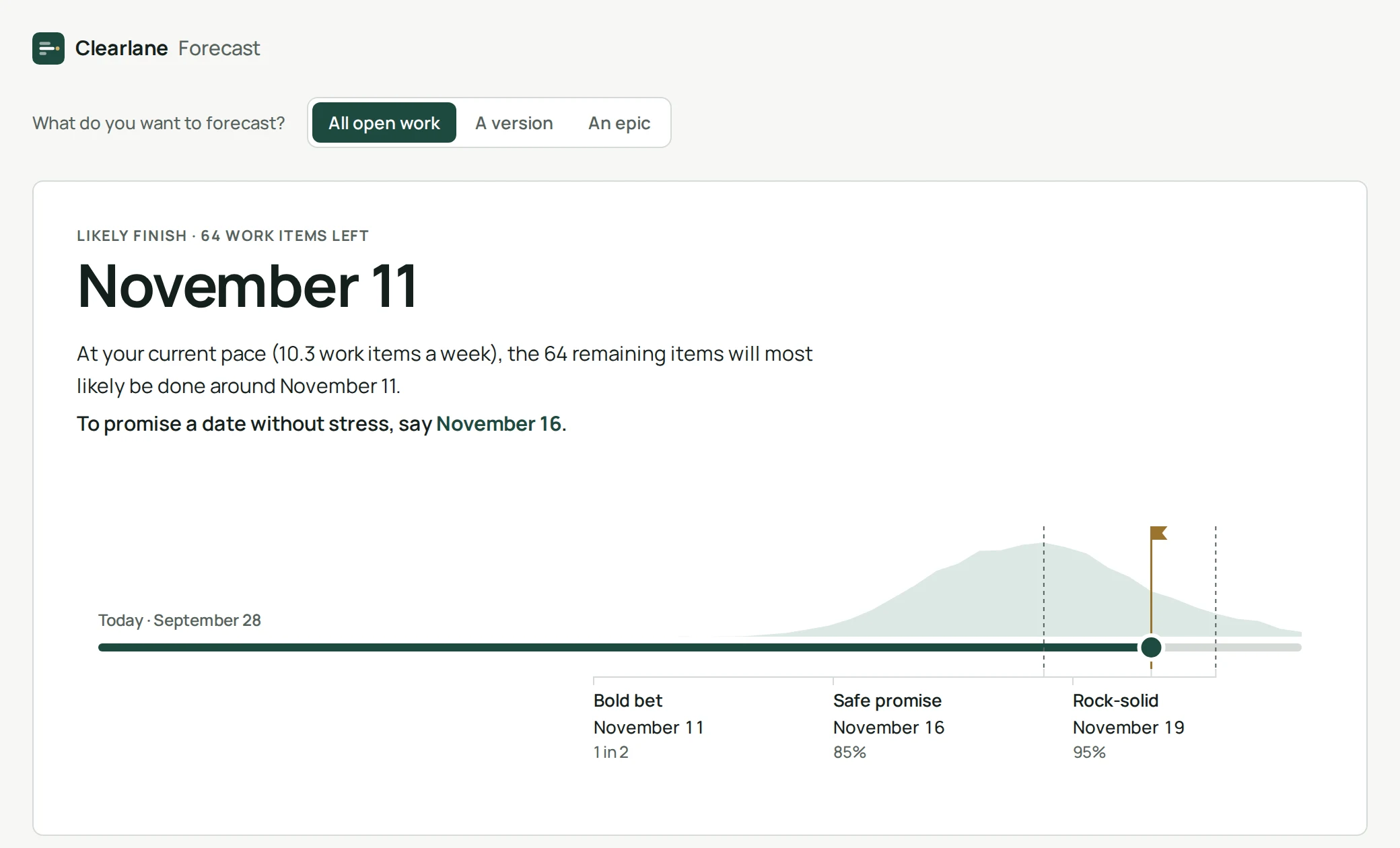This screenshot has width=1400, height=848.
Task: Click the grey unfilled end of the slider track
Action: point(1233,647)
